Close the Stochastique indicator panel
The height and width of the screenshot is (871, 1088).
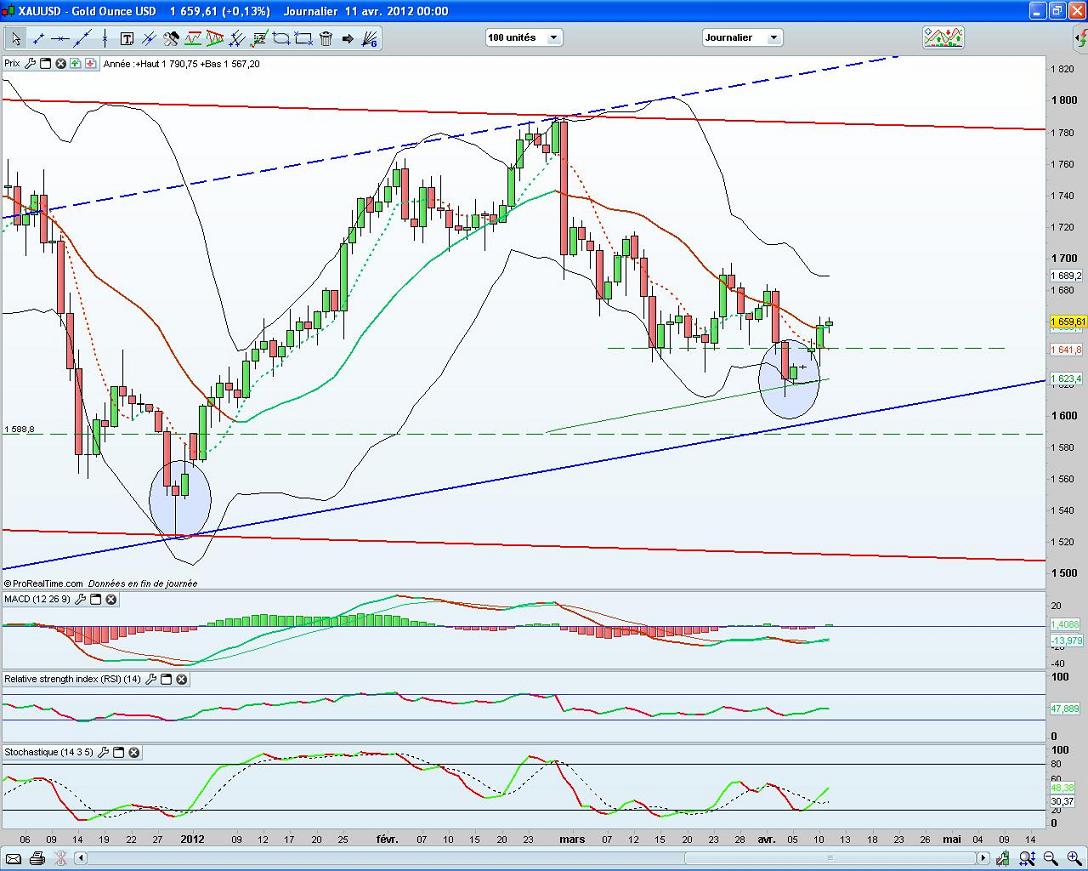click(134, 752)
